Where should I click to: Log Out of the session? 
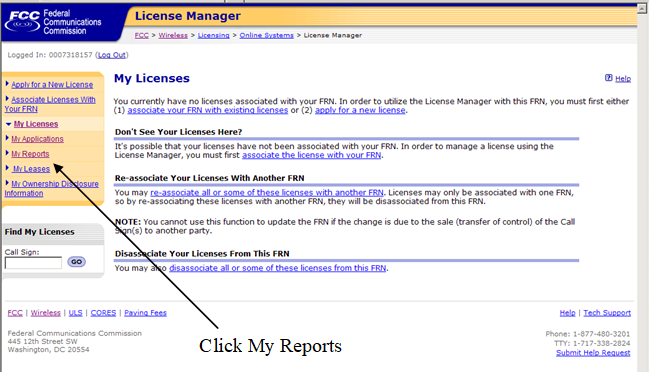pyautogui.click(x=112, y=55)
